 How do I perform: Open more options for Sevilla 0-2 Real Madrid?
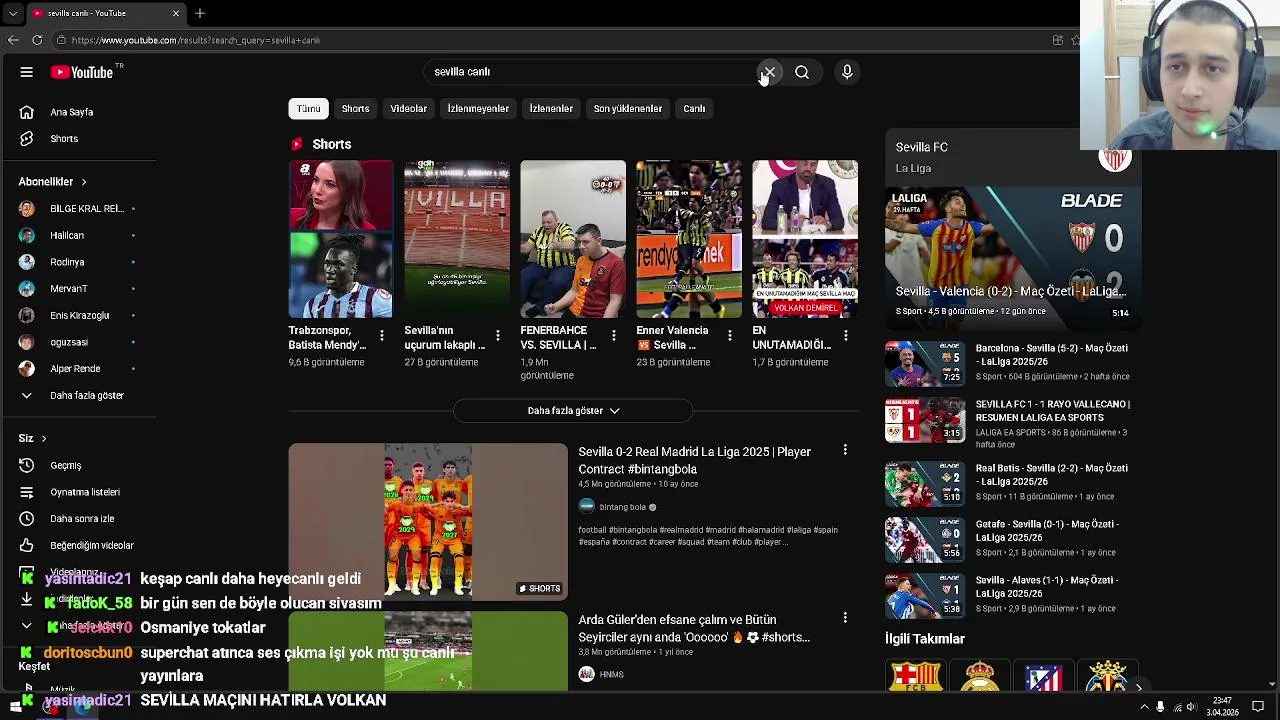(x=845, y=451)
